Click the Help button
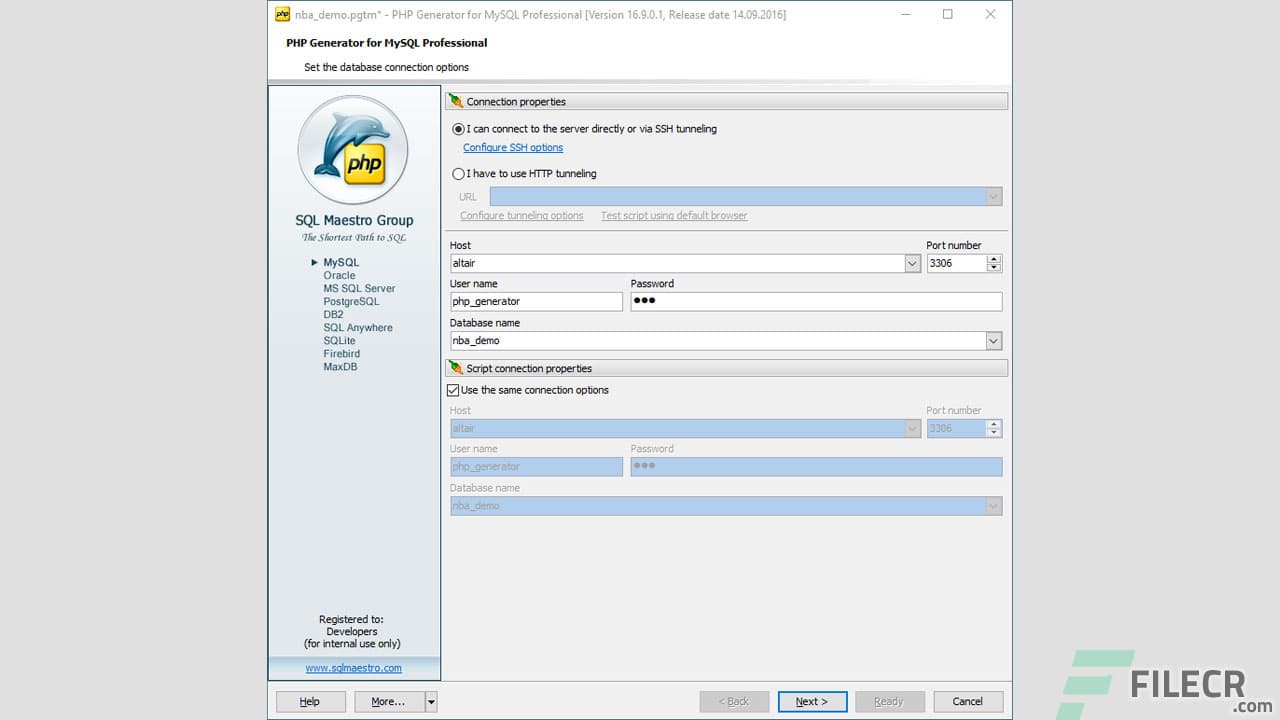Image resolution: width=1280 pixels, height=720 pixels. tap(310, 701)
